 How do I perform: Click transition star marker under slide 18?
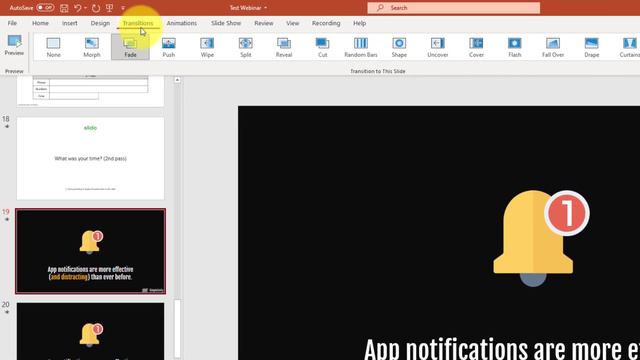[x=7, y=127]
